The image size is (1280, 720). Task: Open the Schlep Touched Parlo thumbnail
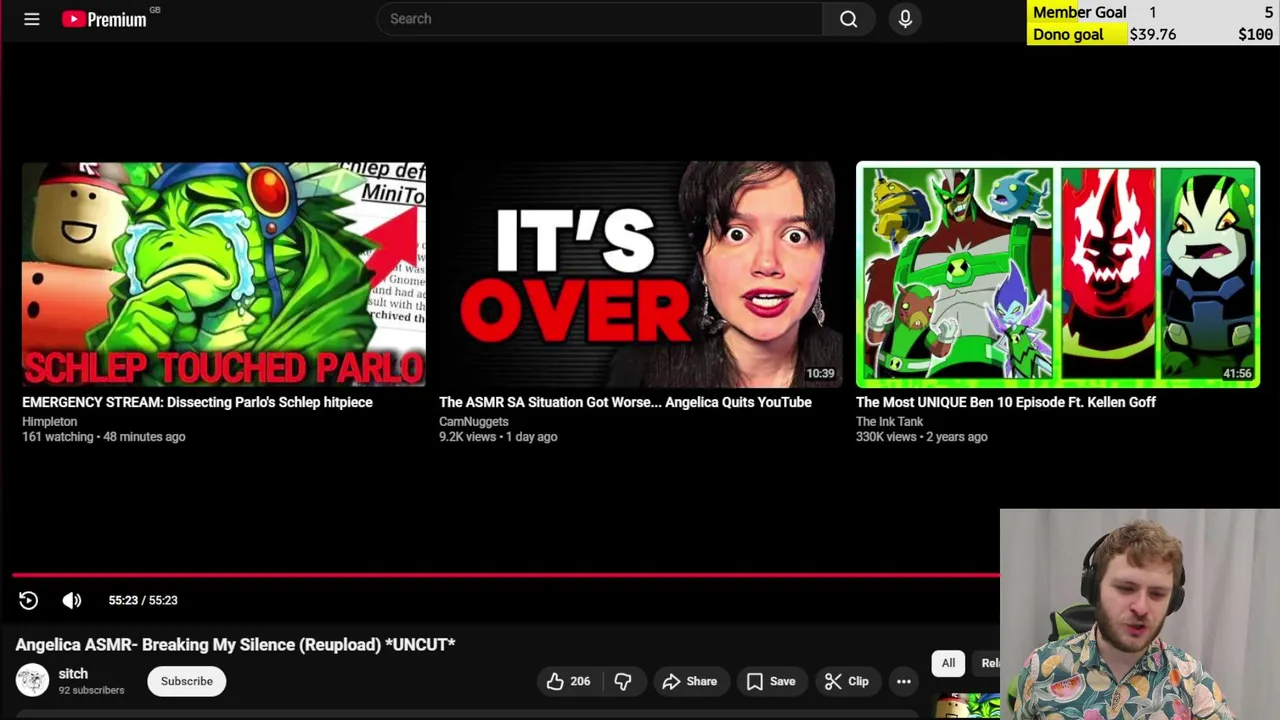(224, 274)
